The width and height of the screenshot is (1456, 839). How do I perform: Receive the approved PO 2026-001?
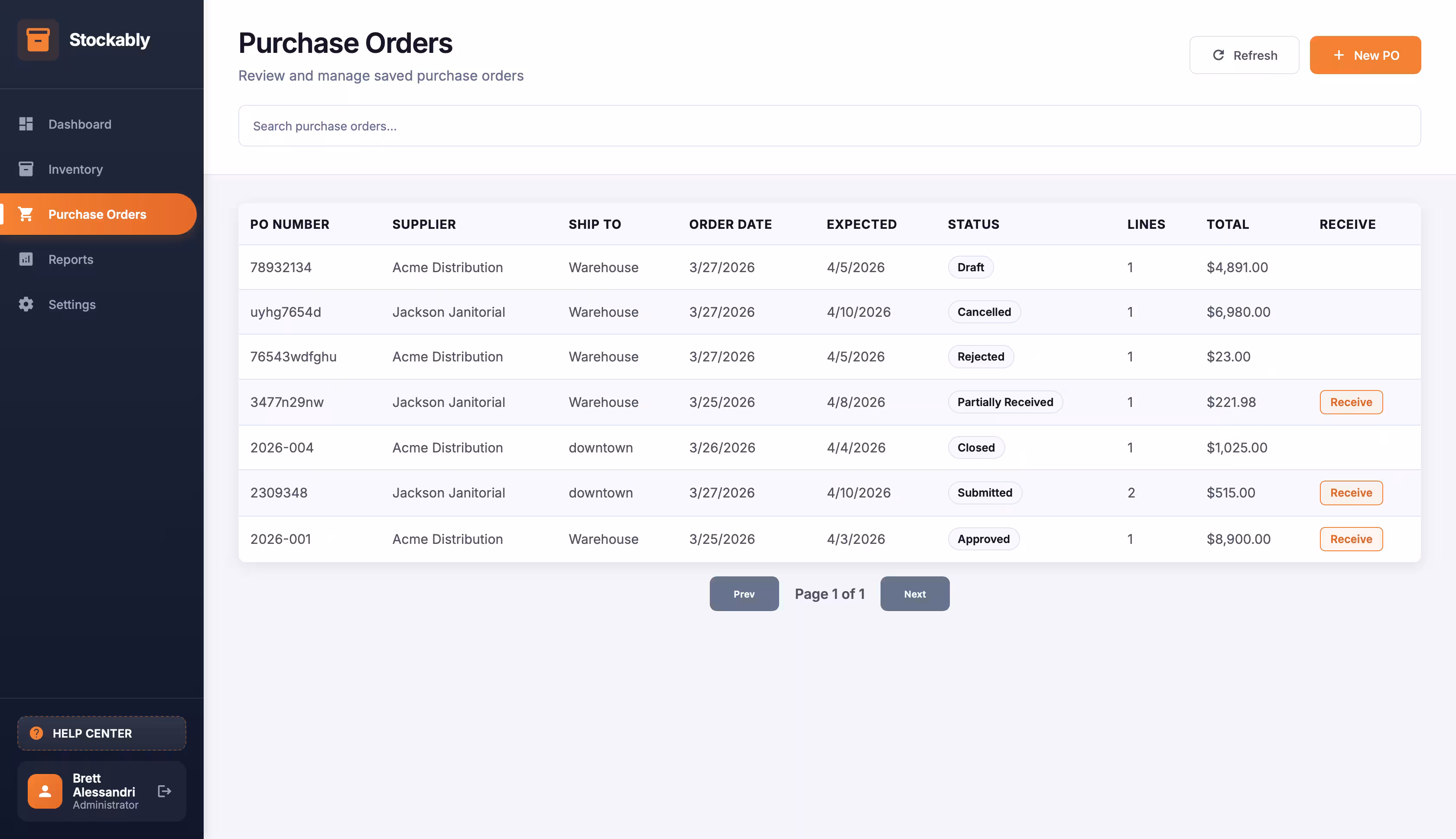[x=1351, y=539]
